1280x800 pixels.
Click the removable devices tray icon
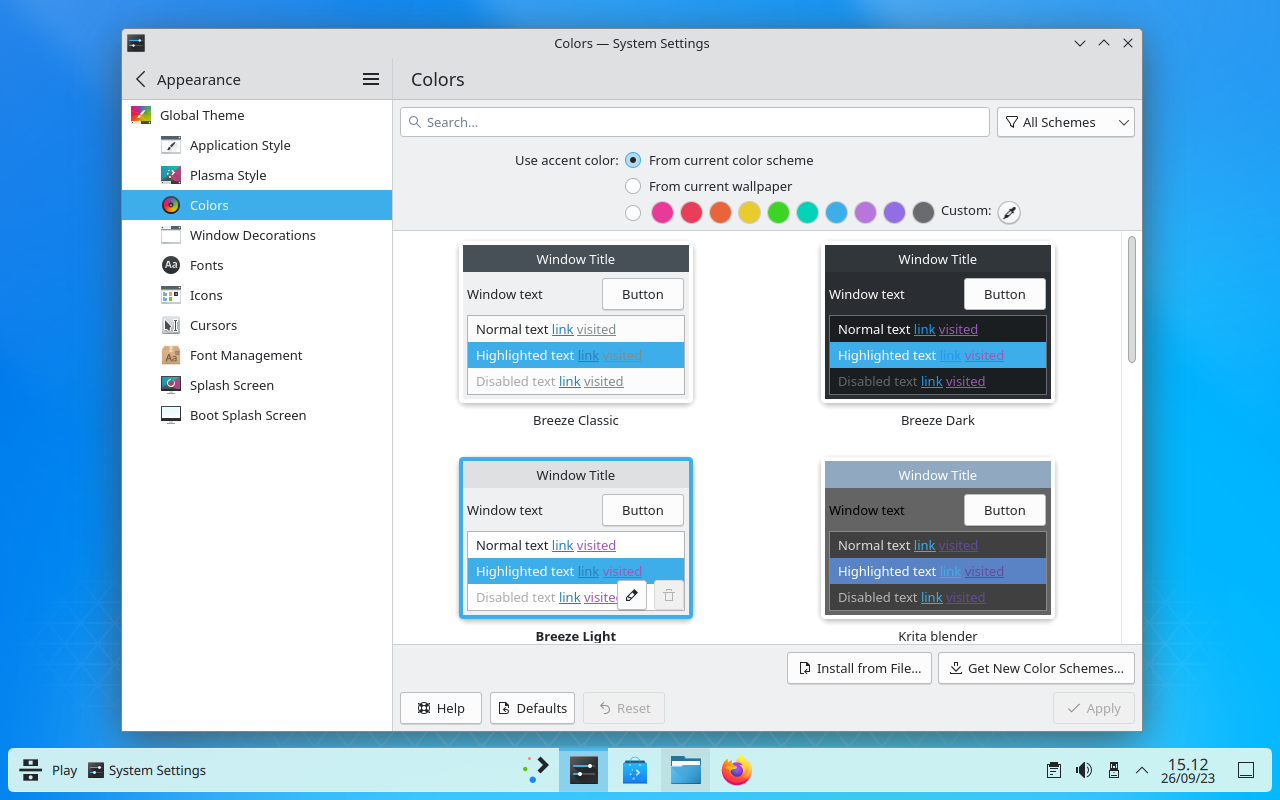pos(1113,770)
